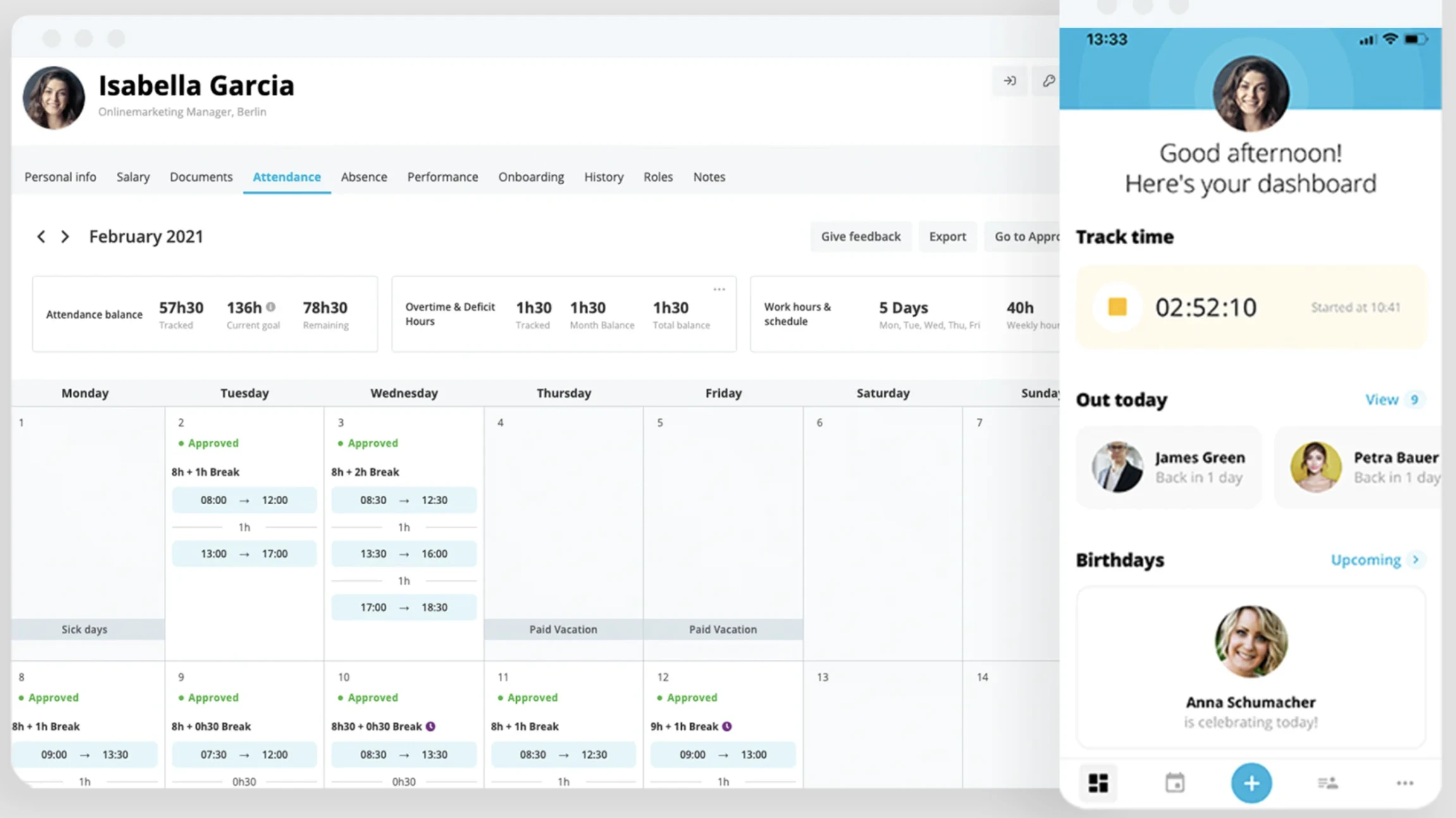
Task: Click the Export button
Action: [947, 237]
